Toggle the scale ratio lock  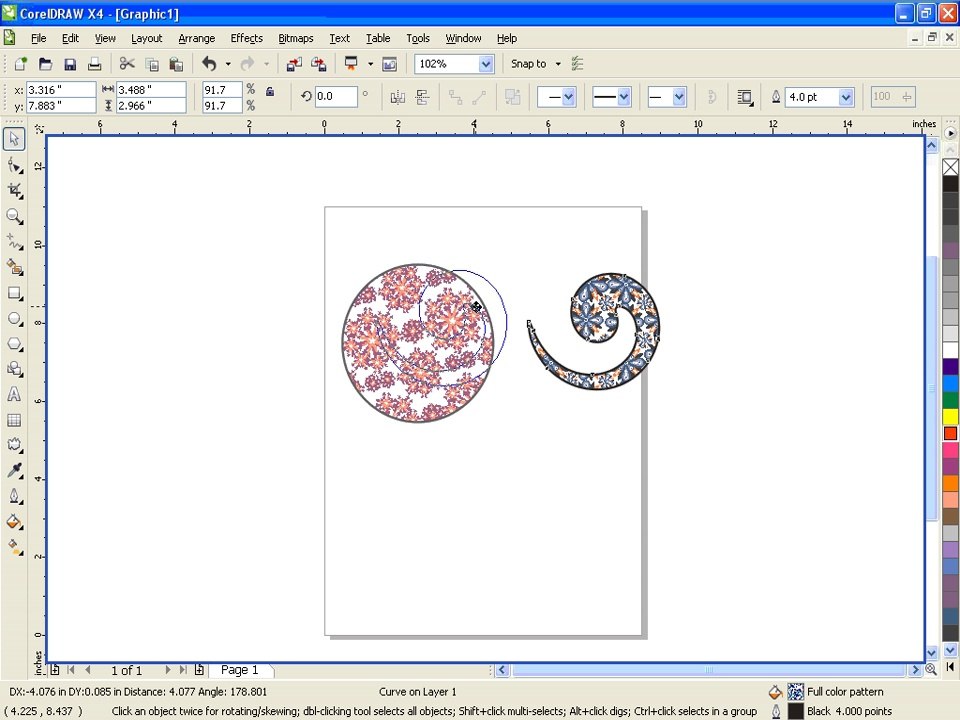click(x=269, y=92)
